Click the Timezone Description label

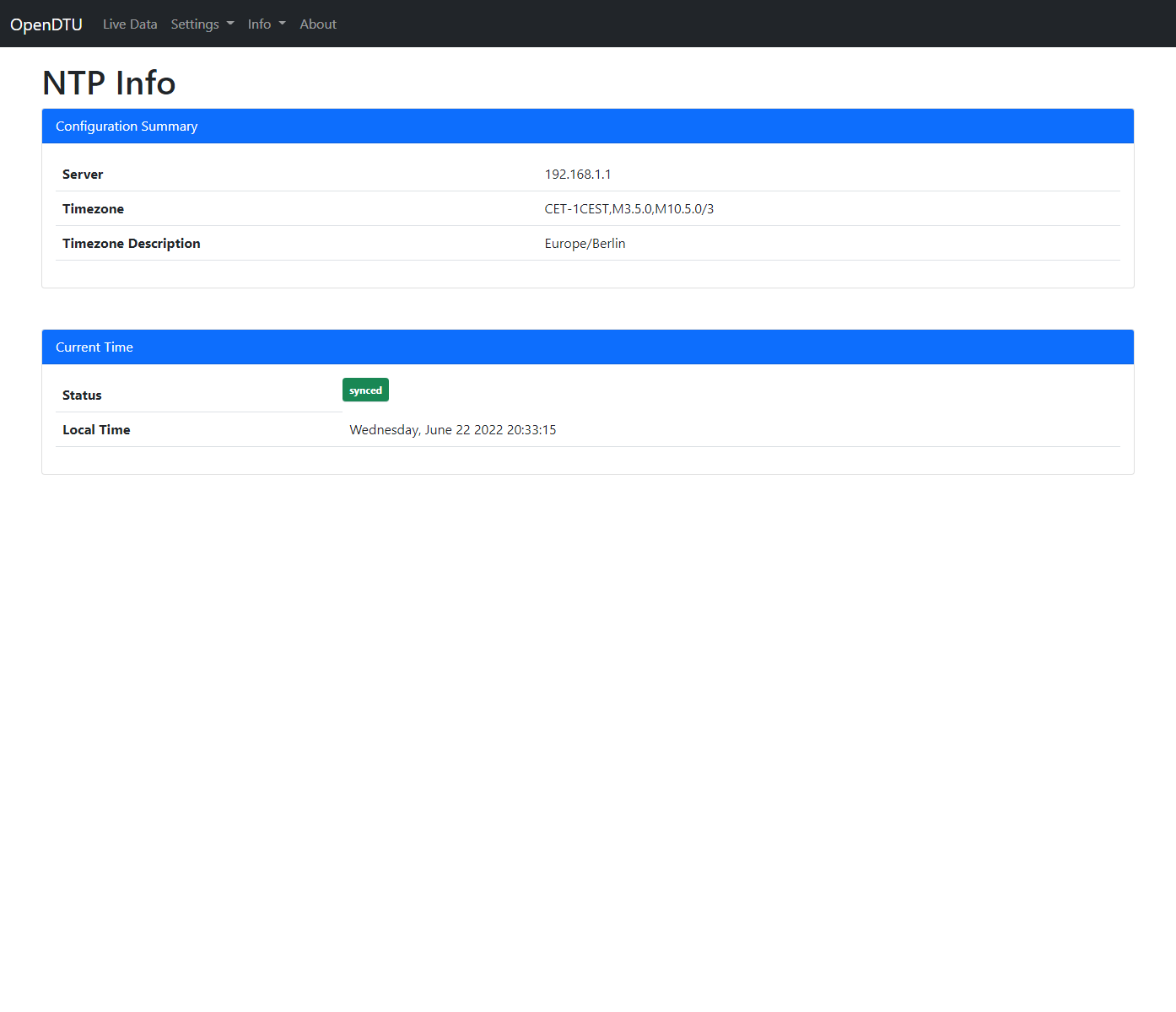tap(132, 244)
